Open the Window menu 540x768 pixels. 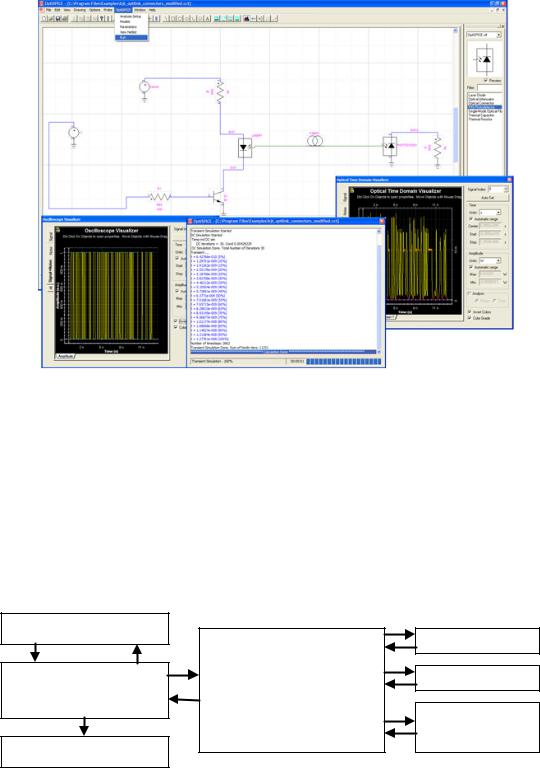point(140,10)
